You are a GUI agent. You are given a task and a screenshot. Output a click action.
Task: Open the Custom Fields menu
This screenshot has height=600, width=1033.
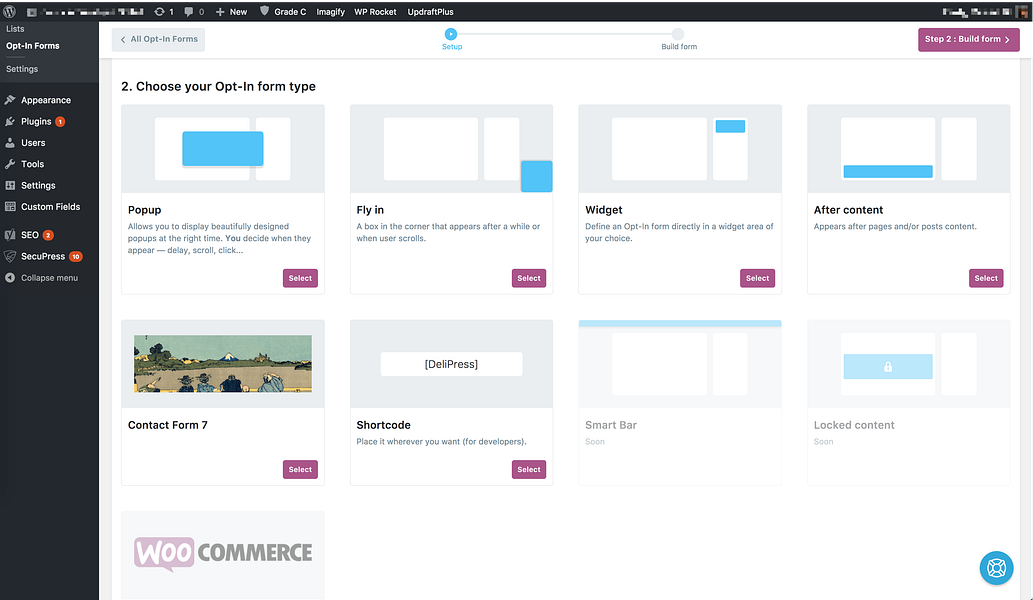coord(50,206)
